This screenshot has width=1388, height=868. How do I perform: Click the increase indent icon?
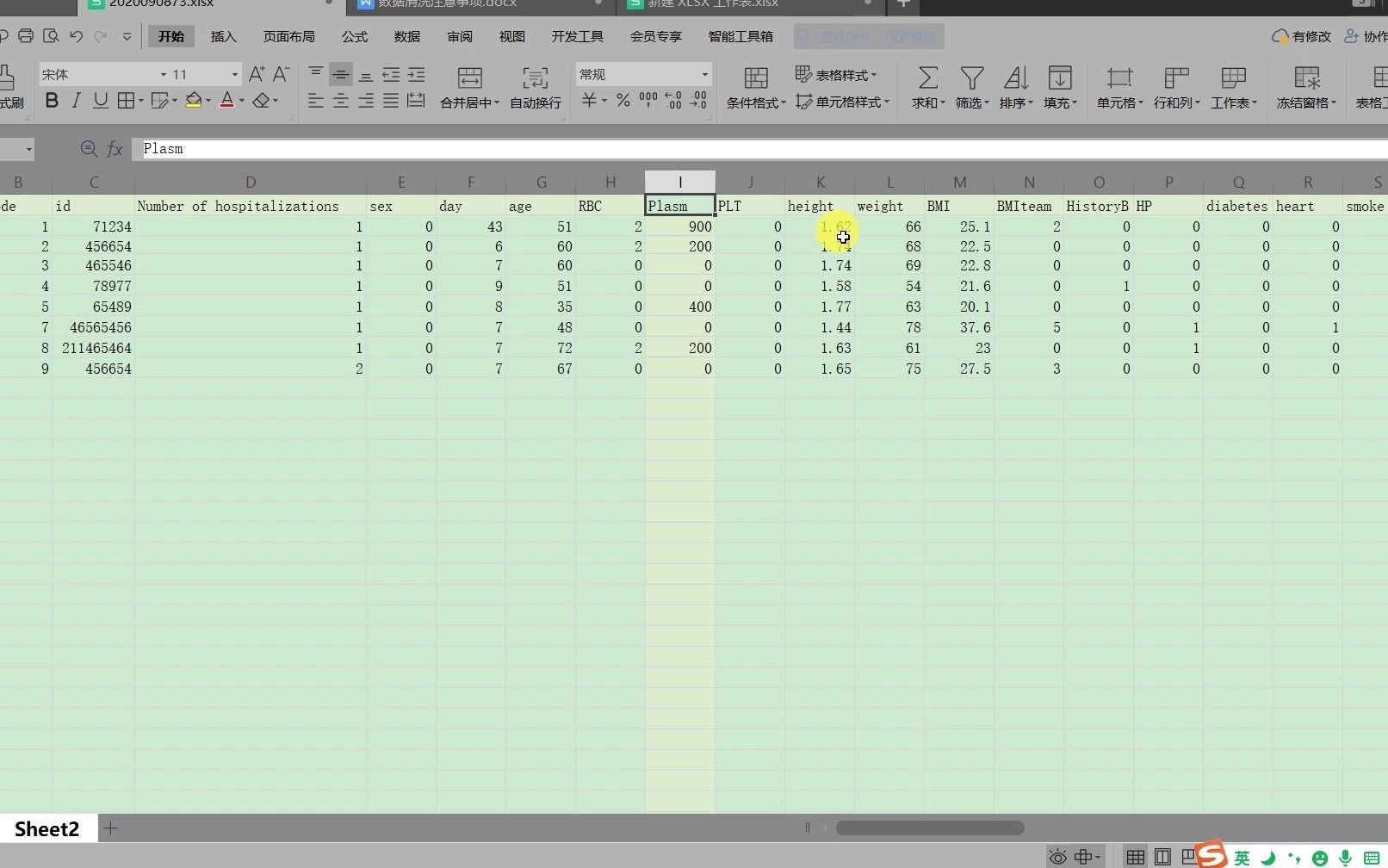click(416, 74)
